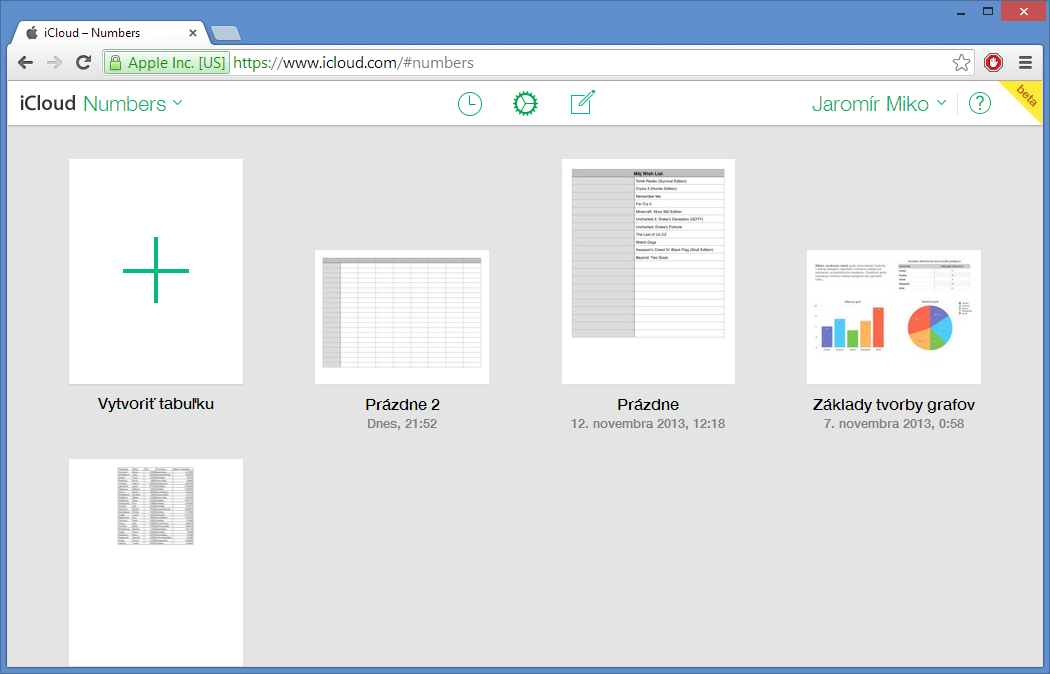Click the green padlock security icon

click(x=115, y=63)
